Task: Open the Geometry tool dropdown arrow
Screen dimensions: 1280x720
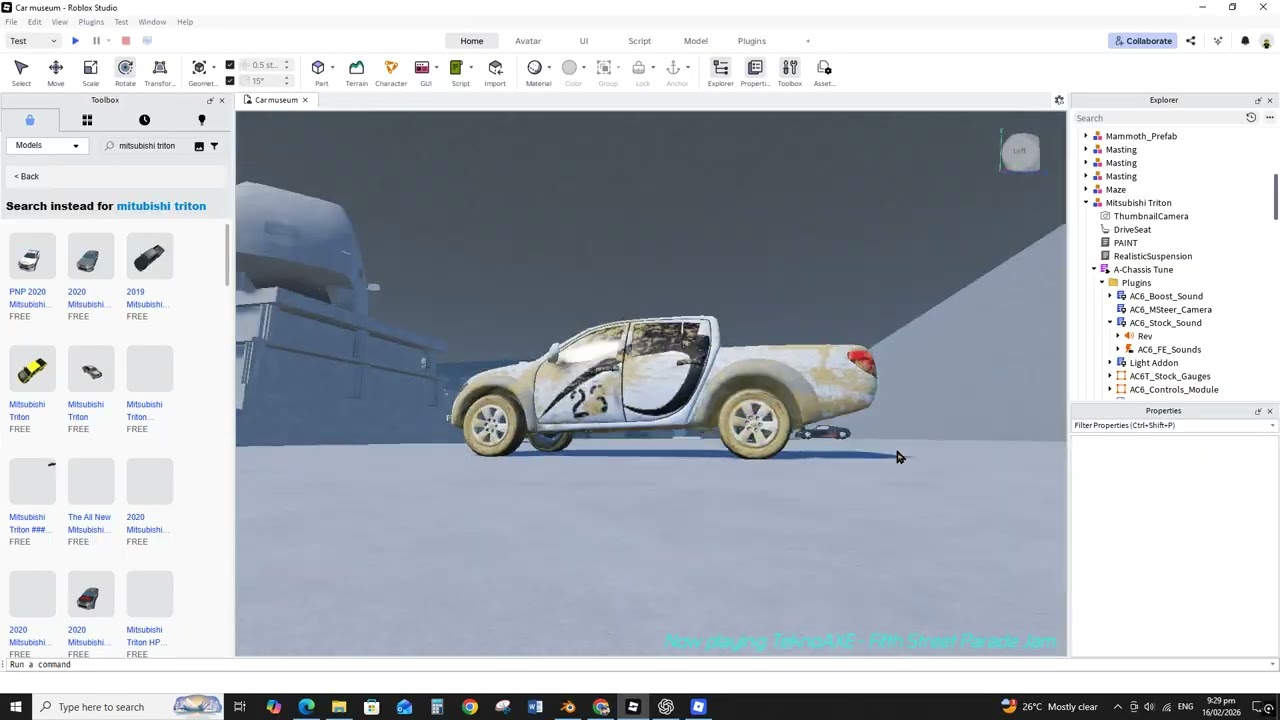Action: (x=213, y=68)
